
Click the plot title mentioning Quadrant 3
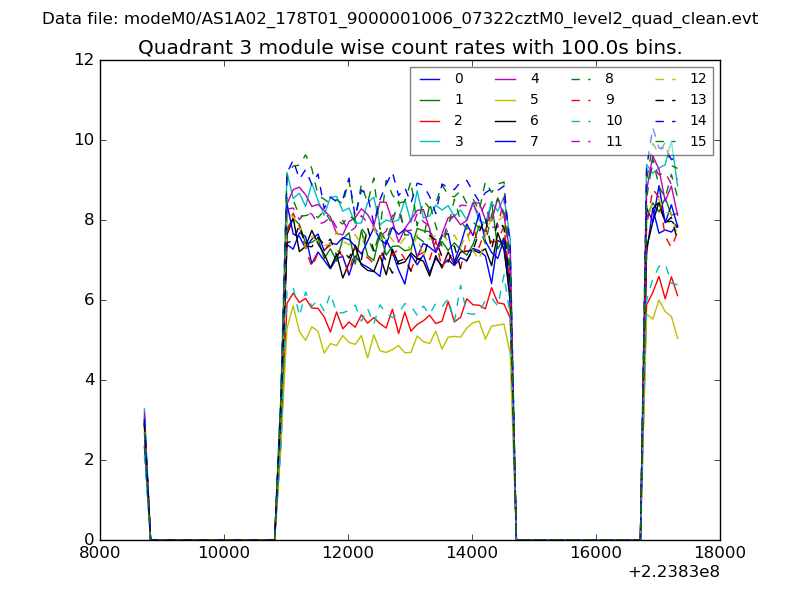pyautogui.click(x=410, y=47)
